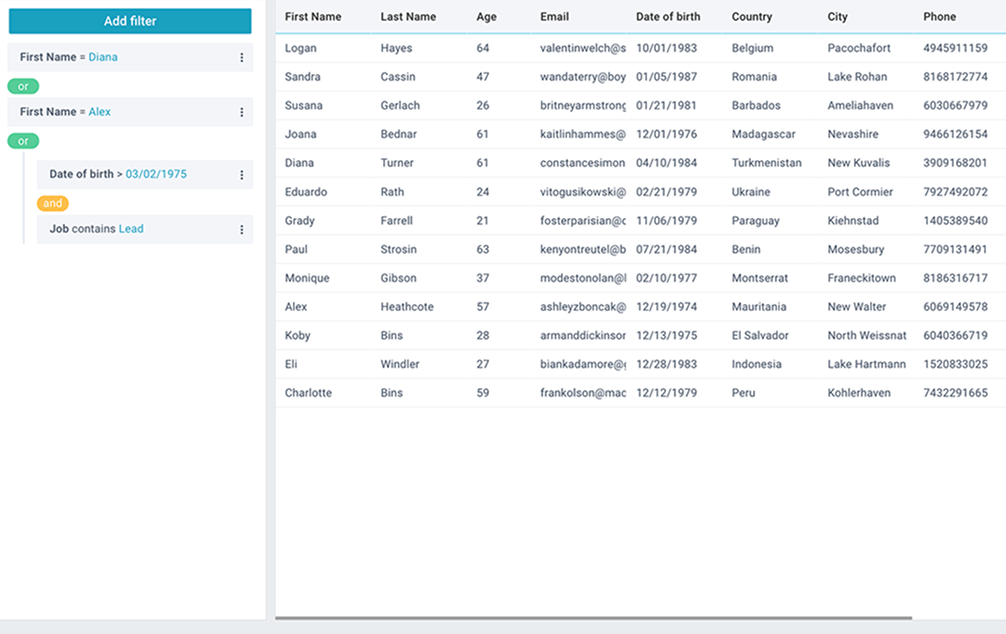Toggle the first 'or' operator below Diana filter
The height and width of the screenshot is (634, 1006).
coord(23,86)
